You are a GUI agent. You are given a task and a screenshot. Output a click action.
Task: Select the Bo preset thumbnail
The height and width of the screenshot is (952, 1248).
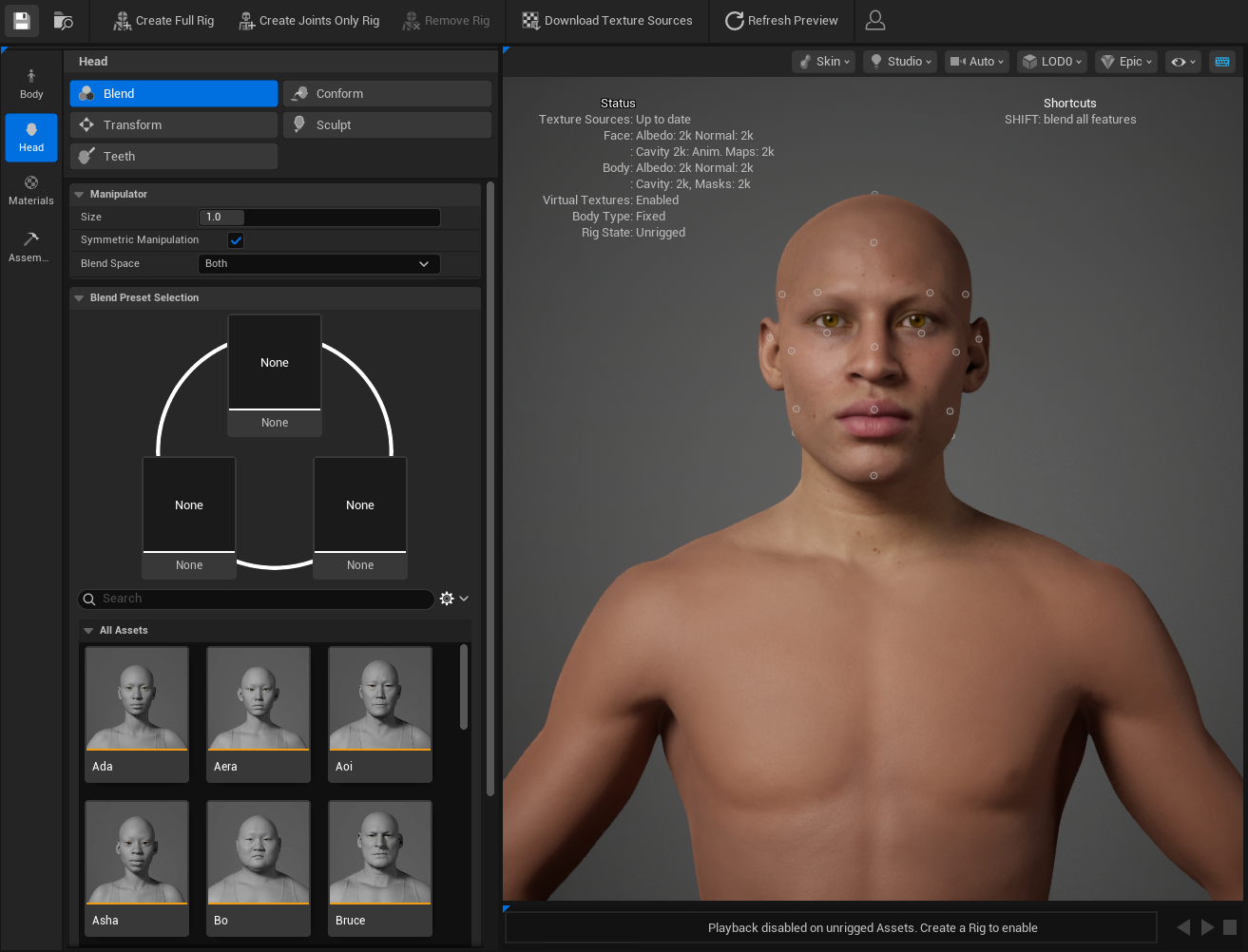point(259,868)
